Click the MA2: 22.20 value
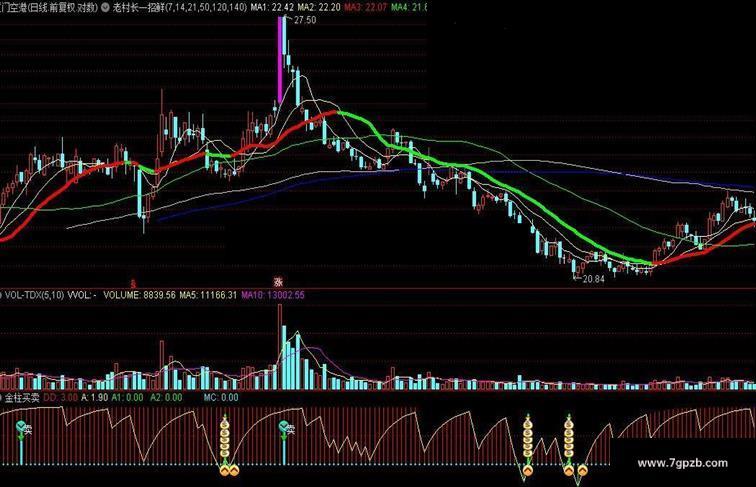Screen dimensions: 756x487 [x=319, y=7]
